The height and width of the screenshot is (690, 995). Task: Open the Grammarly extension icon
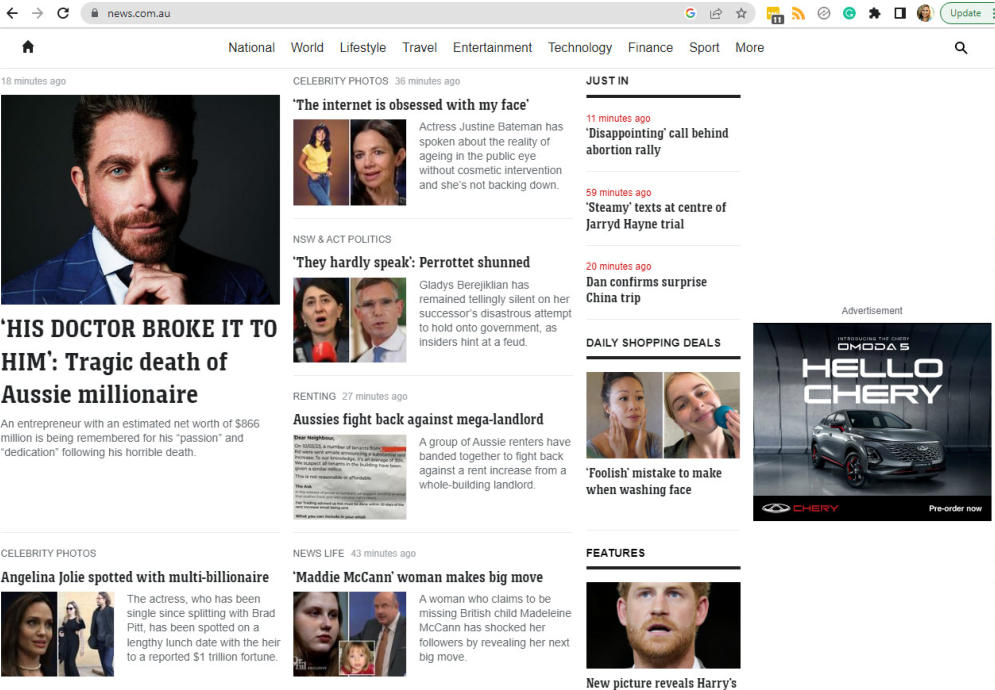click(x=849, y=13)
